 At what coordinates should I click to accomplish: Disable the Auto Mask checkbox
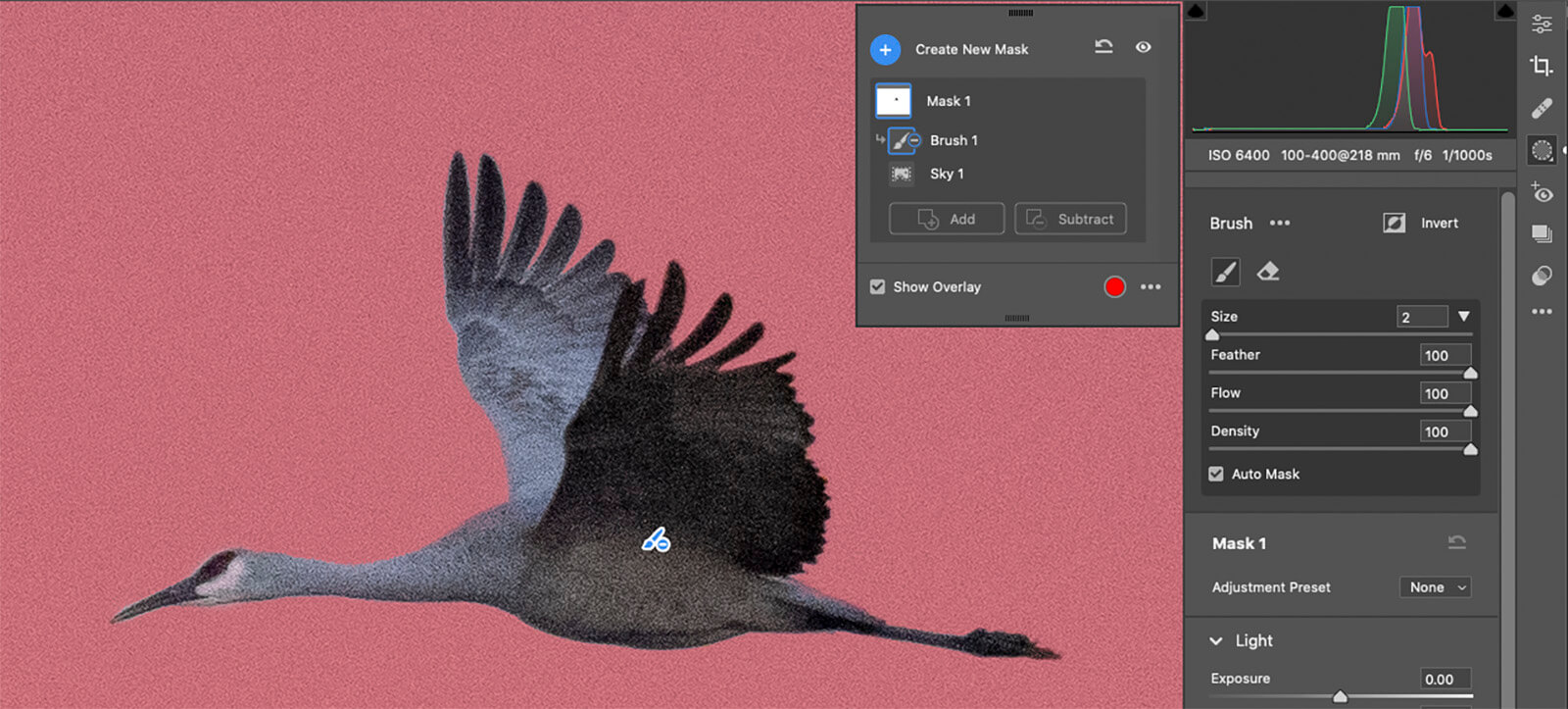pyautogui.click(x=1216, y=474)
